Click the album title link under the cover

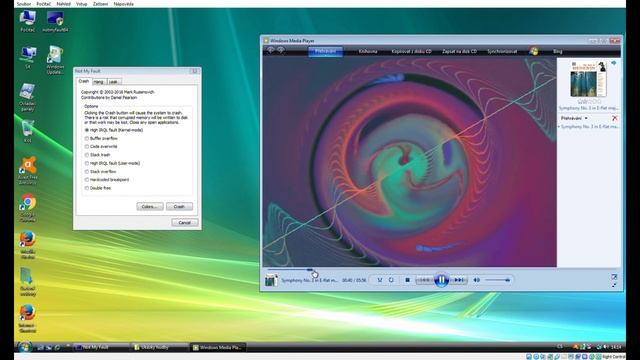[589, 108]
